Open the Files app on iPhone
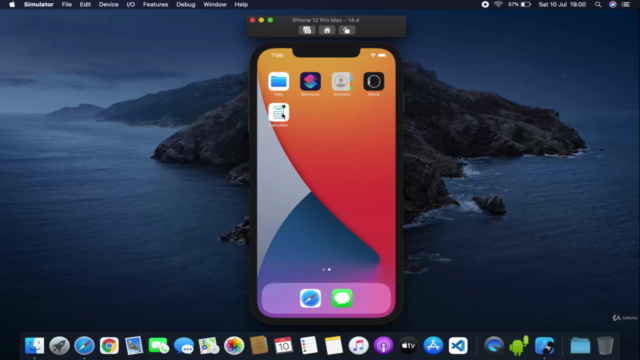This screenshot has width=640, height=360. point(278,82)
